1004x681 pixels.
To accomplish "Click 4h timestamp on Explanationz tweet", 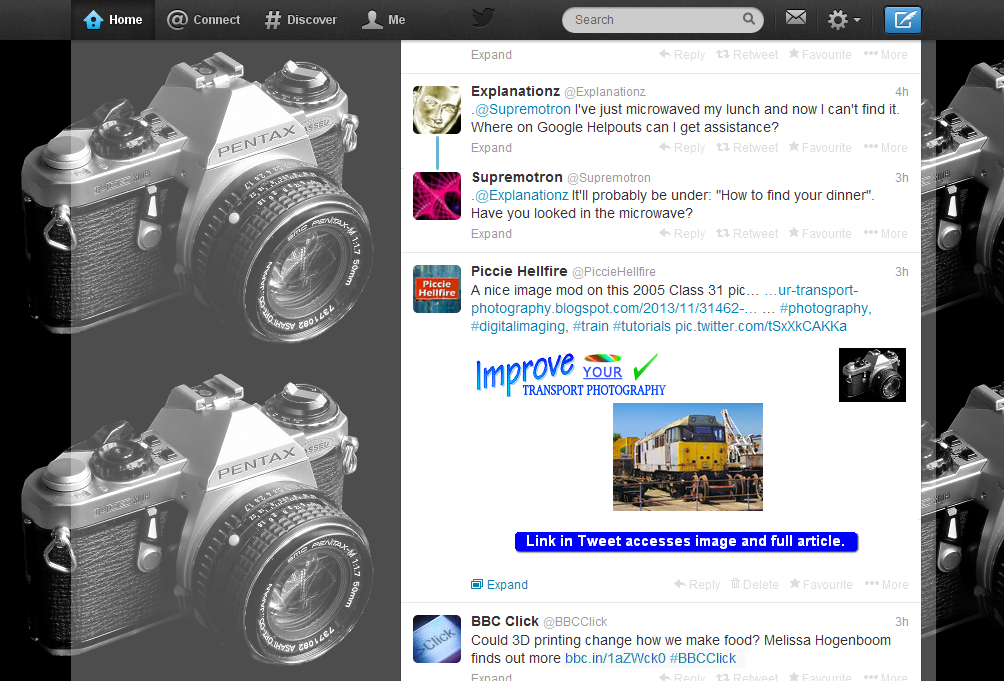I will click(x=902, y=92).
